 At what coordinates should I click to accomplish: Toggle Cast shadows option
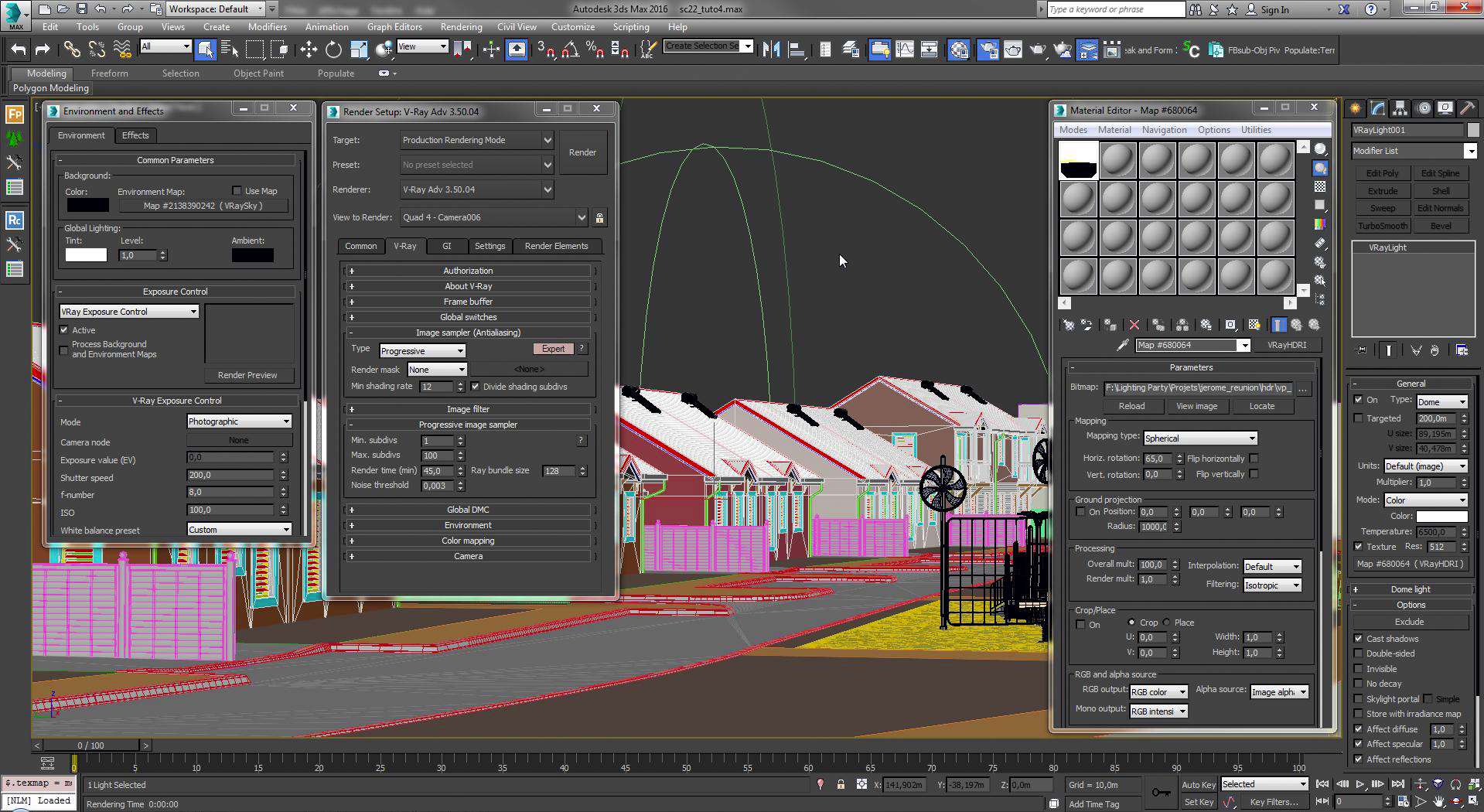(1359, 638)
